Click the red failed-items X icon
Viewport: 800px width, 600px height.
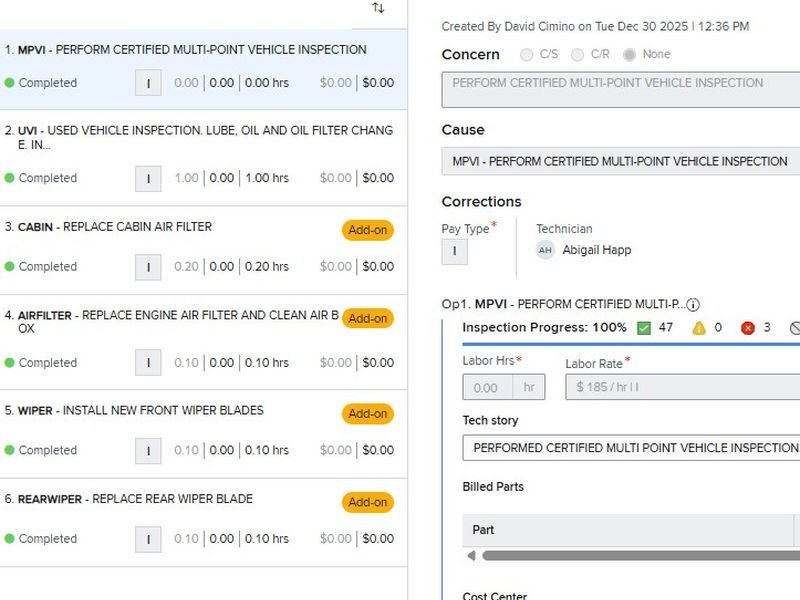pos(748,328)
